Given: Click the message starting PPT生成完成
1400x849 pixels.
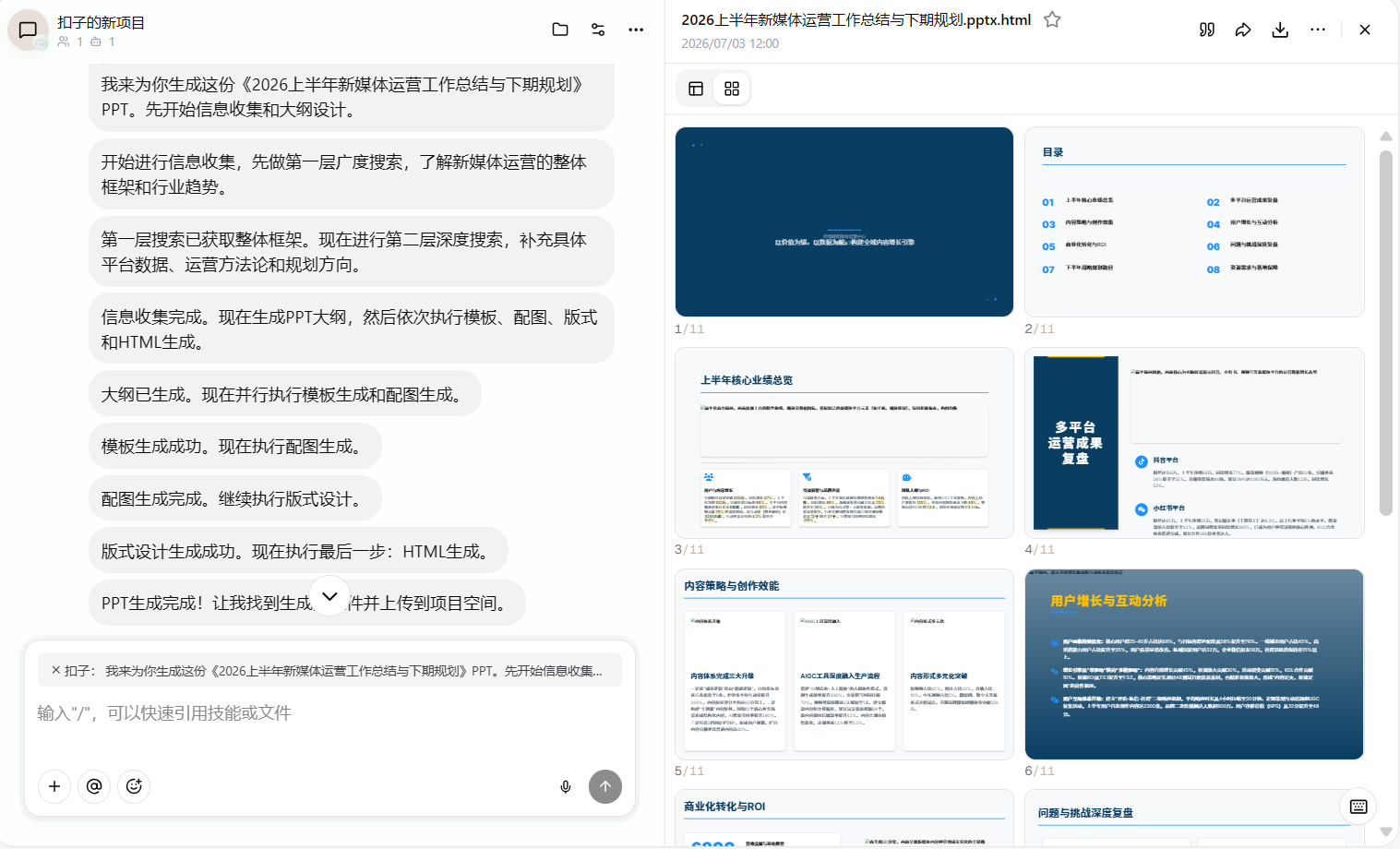Looking at the screenshot, I should tap(307, 604).
